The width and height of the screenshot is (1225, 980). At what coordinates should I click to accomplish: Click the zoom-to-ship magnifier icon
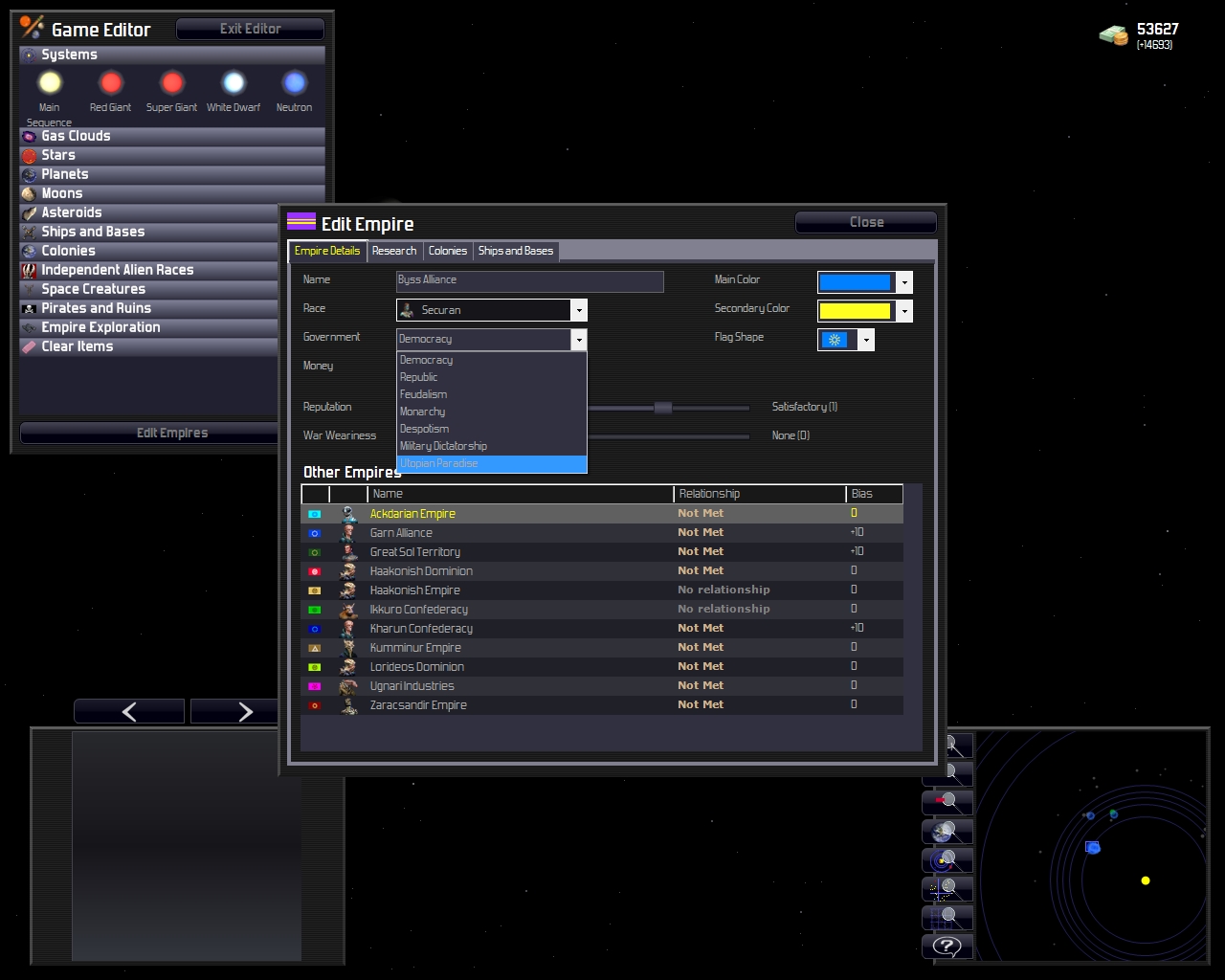(947, 802)
